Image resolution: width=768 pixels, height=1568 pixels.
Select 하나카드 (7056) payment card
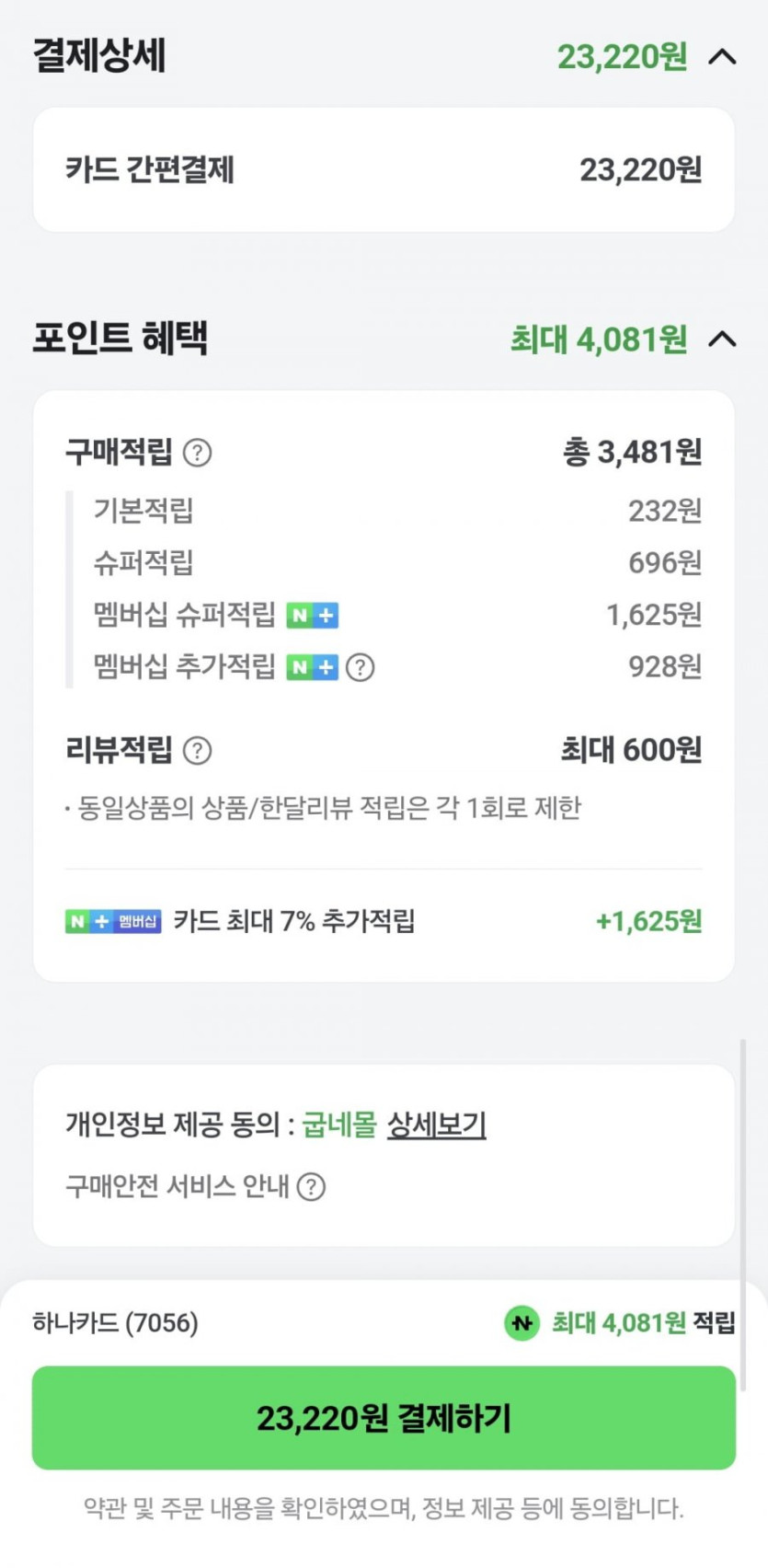116,1323
